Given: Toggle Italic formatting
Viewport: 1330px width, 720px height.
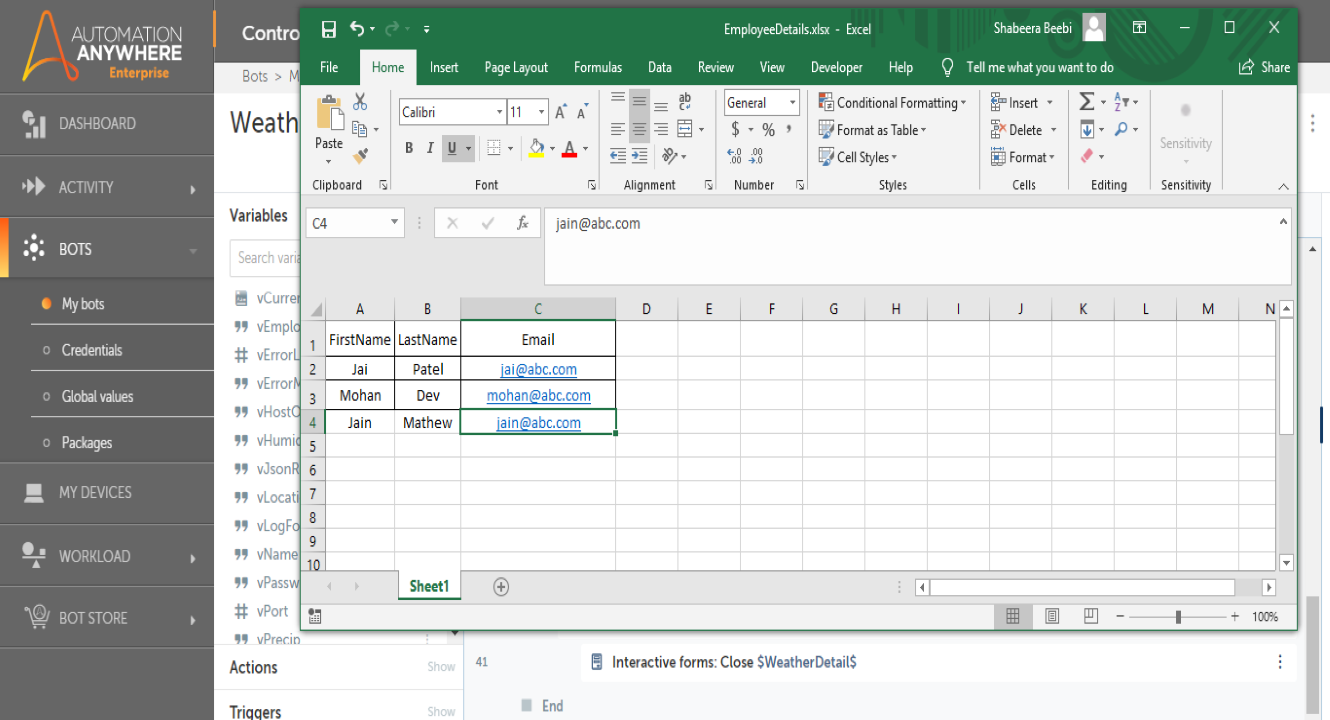Looking at the screenshot, I should coord(430,148).
